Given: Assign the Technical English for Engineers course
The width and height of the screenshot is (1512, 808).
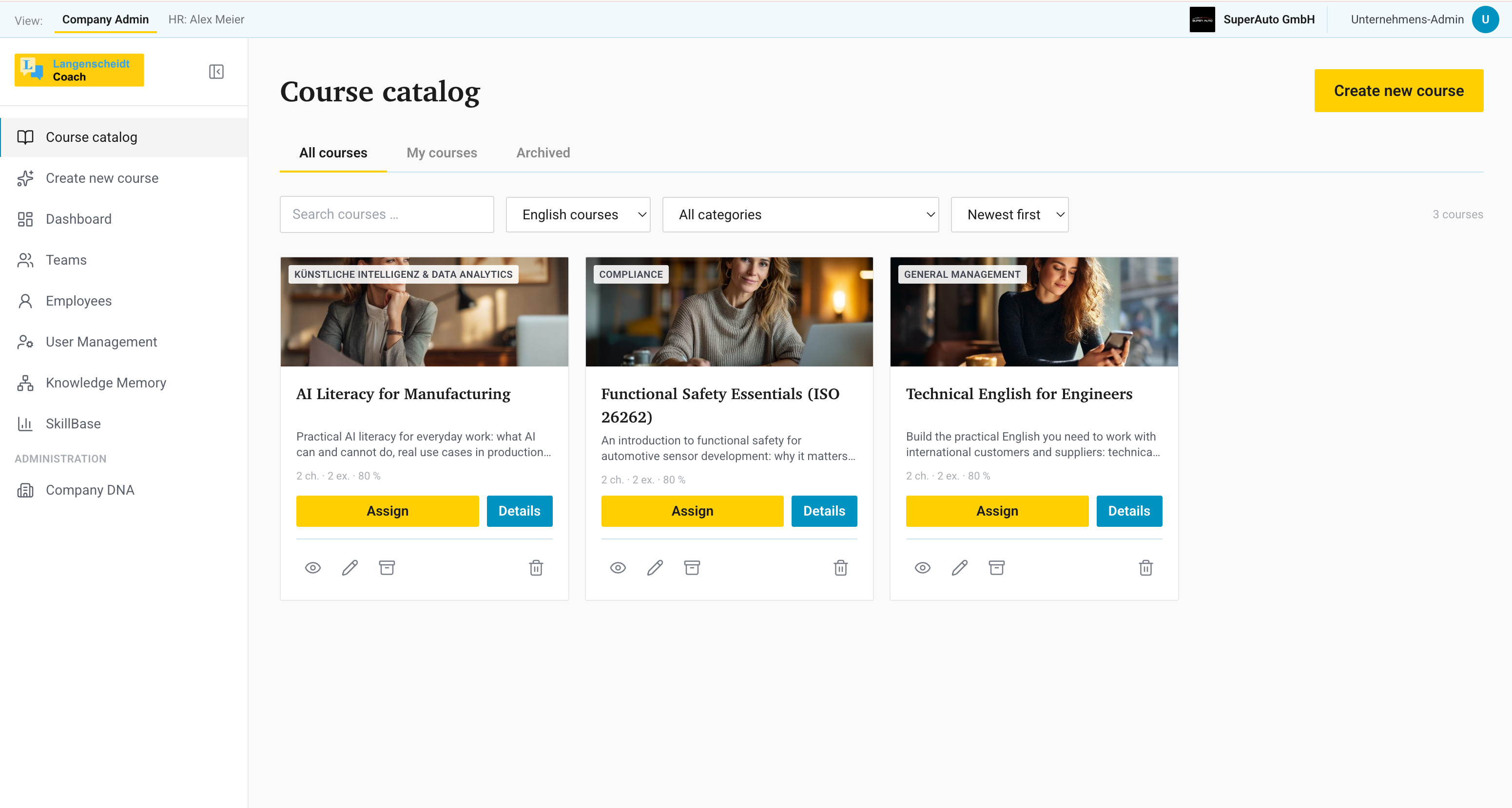Looking at the screenshot, I should point(997,511).
